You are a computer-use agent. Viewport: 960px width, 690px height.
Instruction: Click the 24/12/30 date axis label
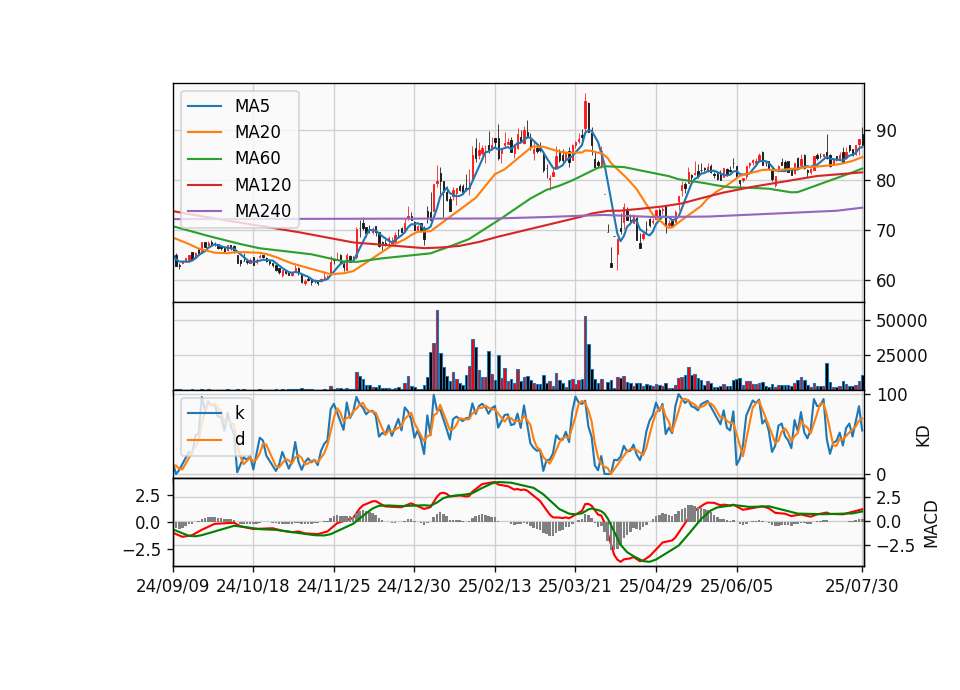[414, 586]
